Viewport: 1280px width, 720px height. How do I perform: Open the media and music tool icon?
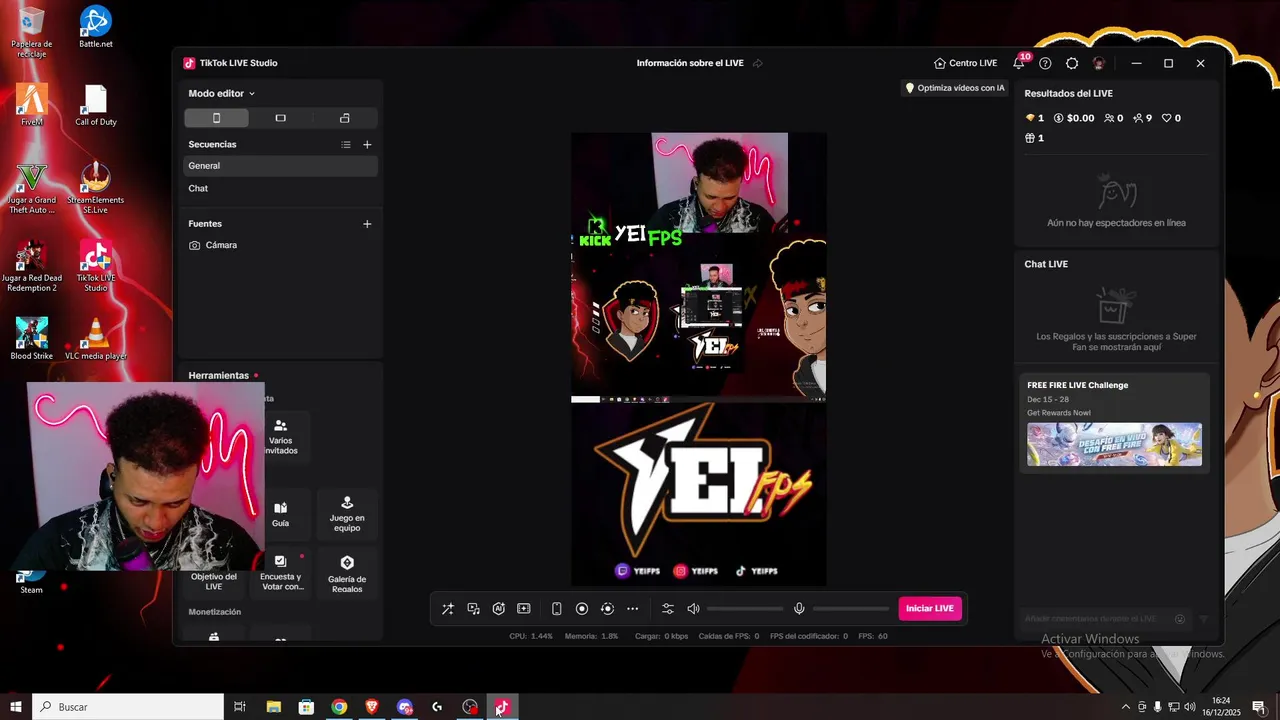pos(473,609)
